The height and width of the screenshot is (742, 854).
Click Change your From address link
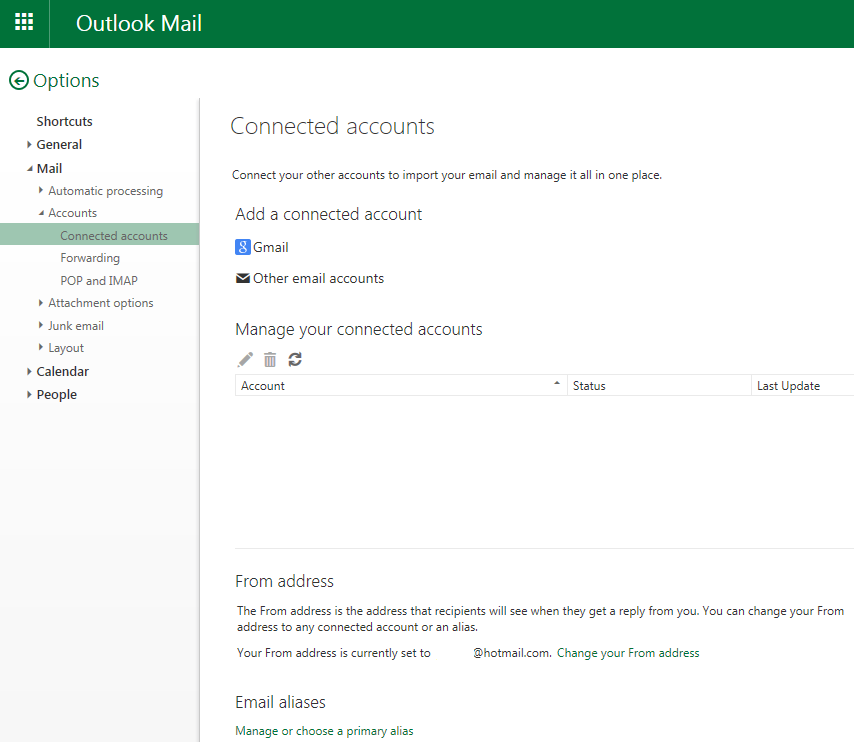[628, 653]
